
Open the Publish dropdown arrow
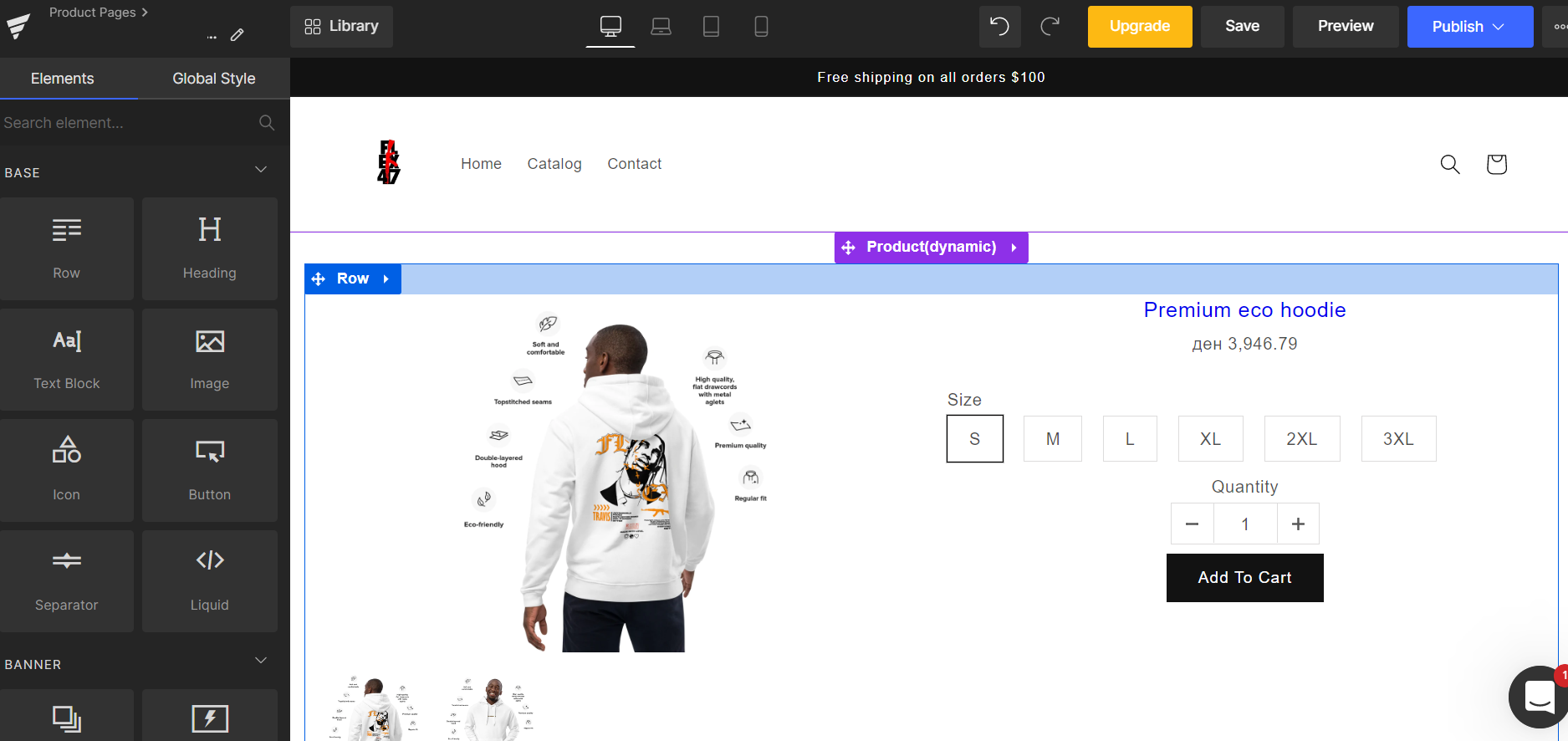1499,27
